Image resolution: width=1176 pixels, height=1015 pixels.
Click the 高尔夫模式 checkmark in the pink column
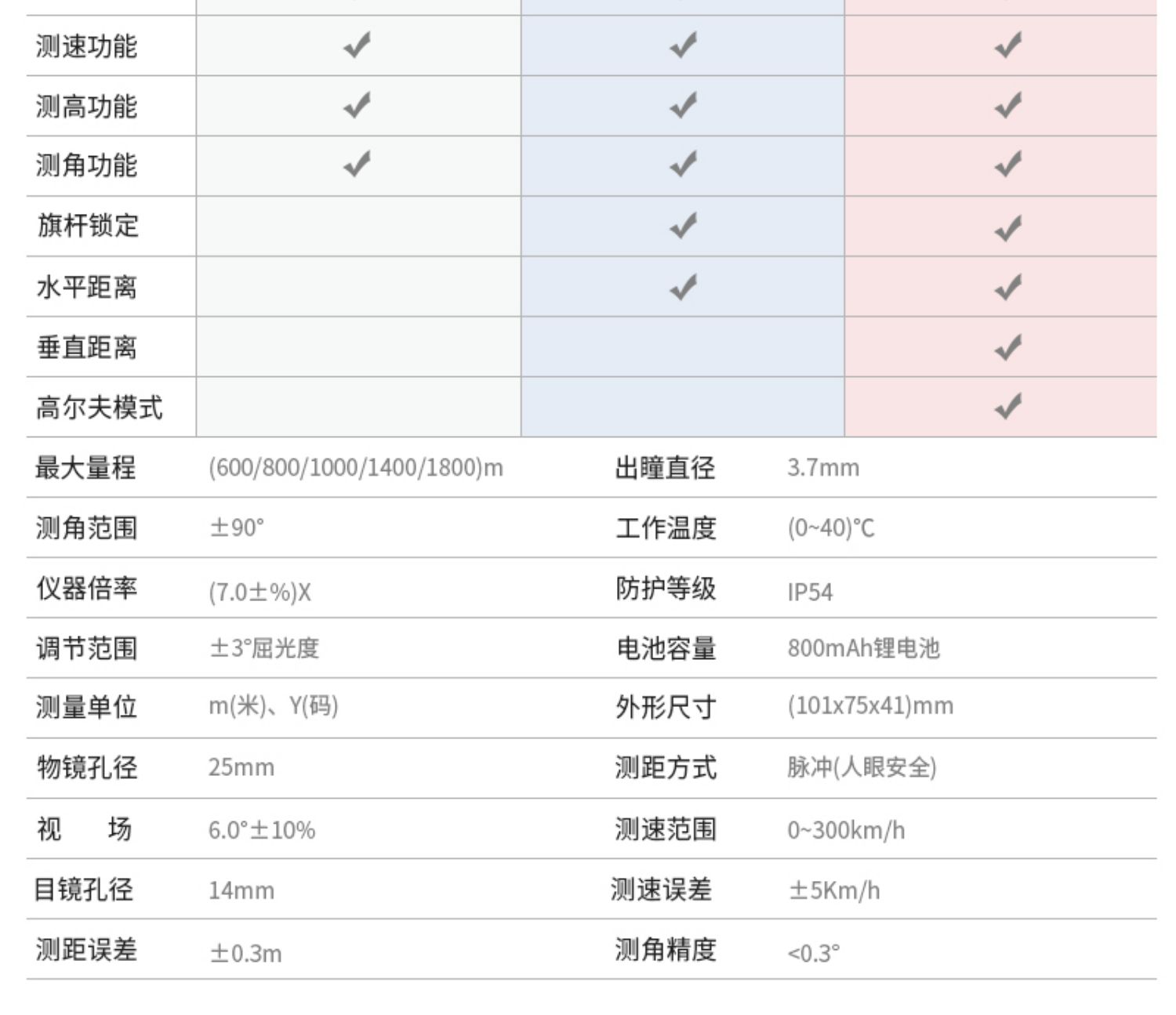point(1008,407)
